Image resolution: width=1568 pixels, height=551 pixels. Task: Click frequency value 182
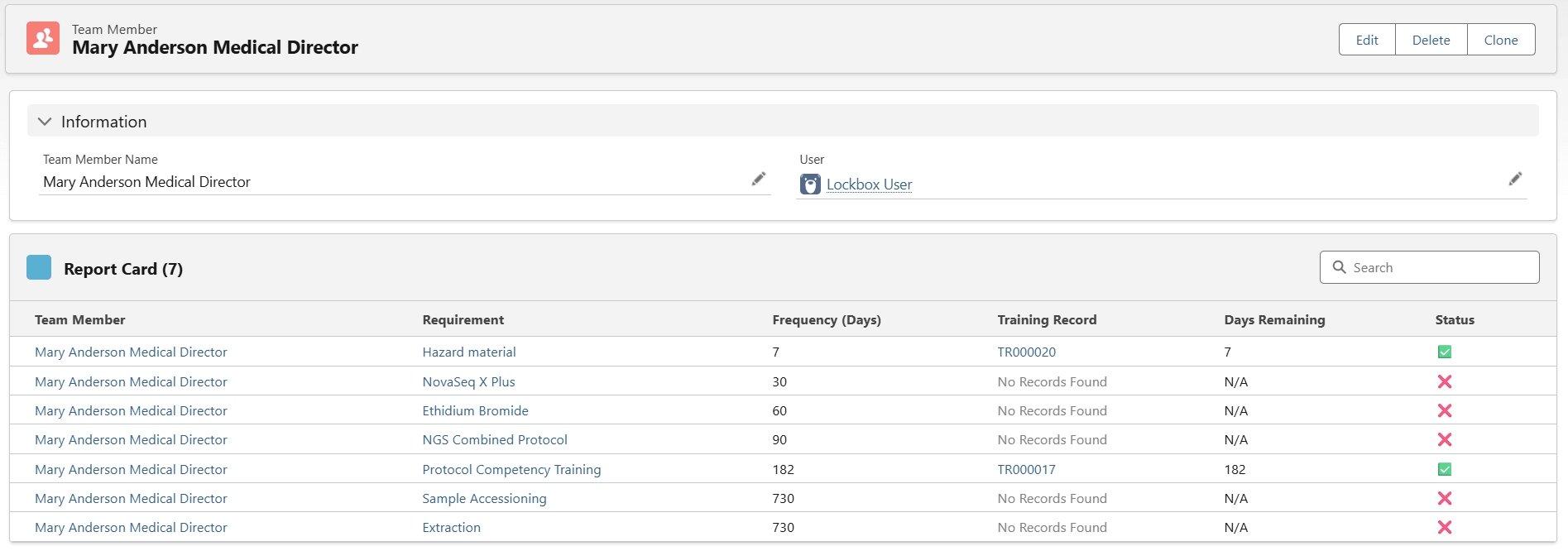(x=783, y=469)
